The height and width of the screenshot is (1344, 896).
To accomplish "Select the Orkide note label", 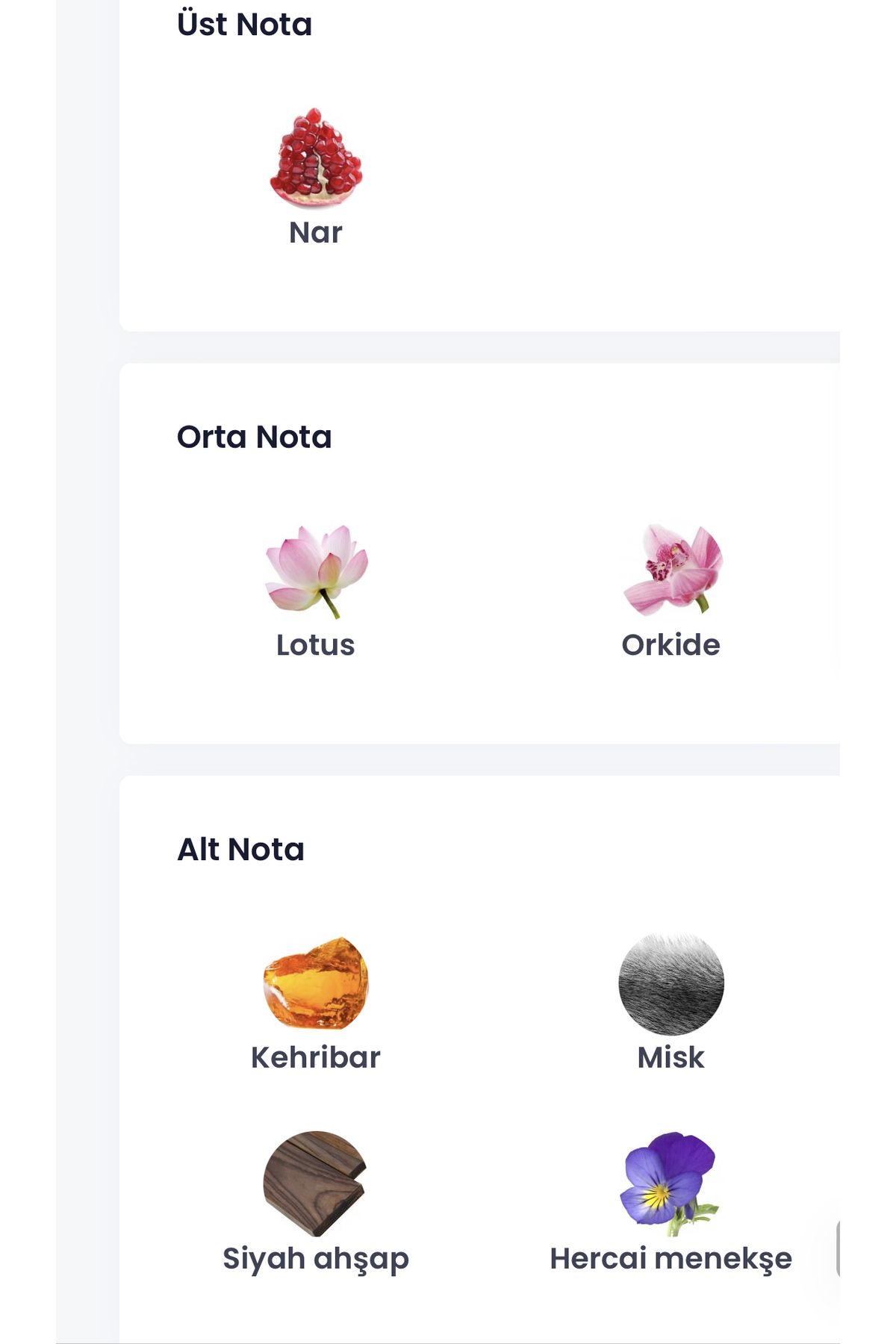I will (x=671, y=645).
